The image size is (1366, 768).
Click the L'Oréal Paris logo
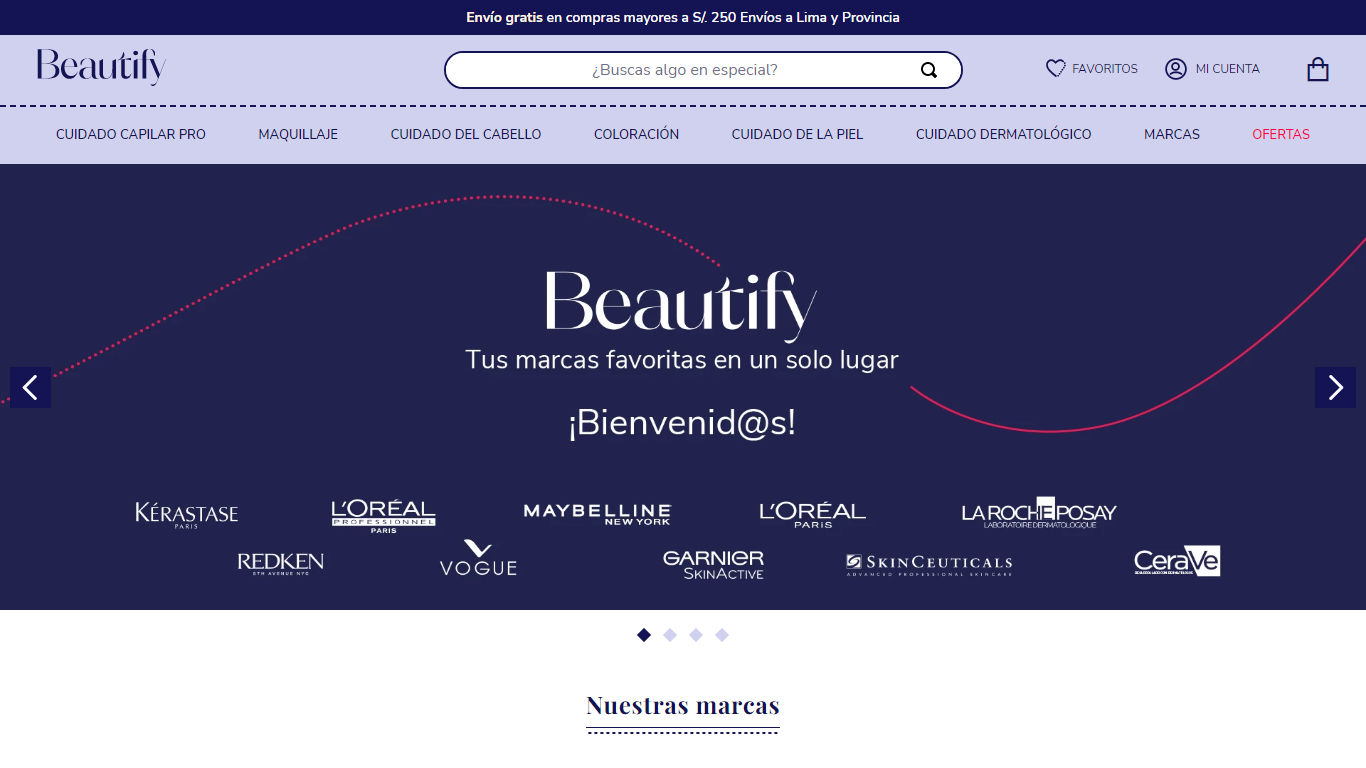click(x=812, y=515)
